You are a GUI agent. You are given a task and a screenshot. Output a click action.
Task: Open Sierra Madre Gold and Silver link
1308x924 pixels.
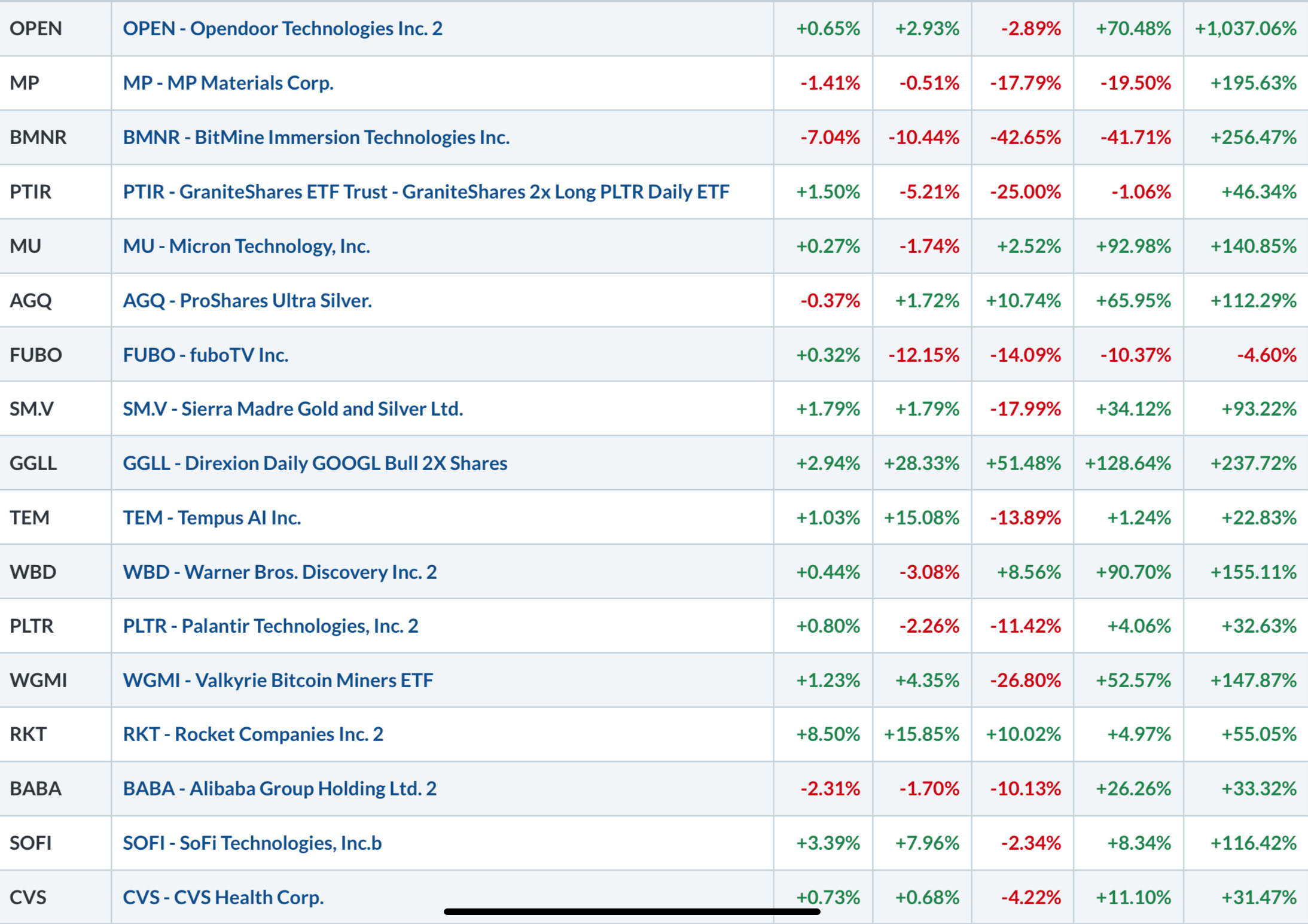tap(292, 408)
